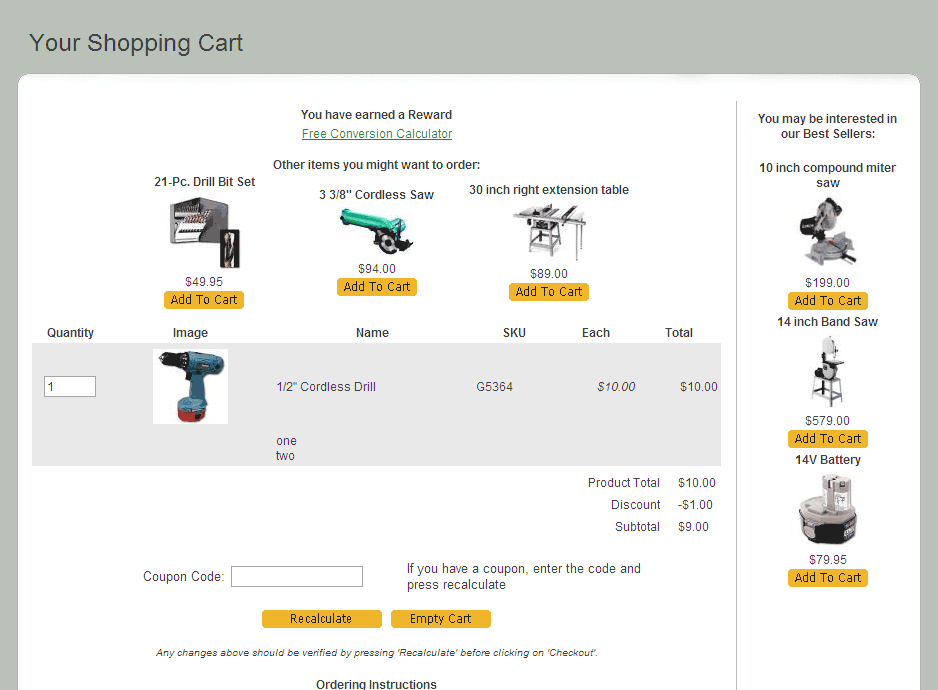
Task: Click the 21-Pc. Drill Bit Set image
Action: [x=204, y=233]
